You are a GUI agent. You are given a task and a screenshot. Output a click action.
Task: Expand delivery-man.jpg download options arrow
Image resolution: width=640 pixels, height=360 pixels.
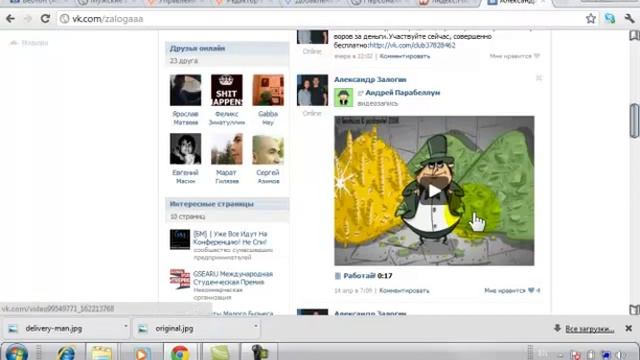[x=125, y=326]
